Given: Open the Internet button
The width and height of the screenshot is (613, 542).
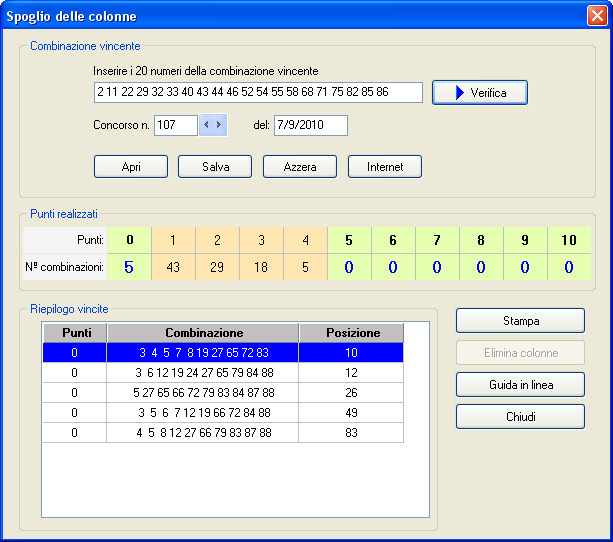Looking at the screenshot, I should (385, 167).
